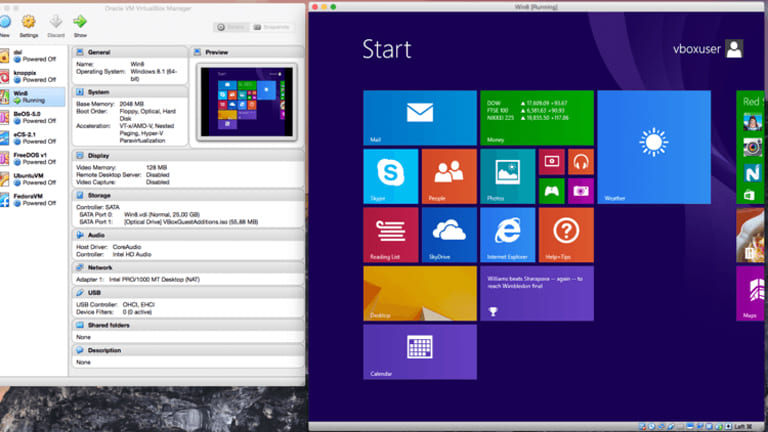Collapse the Storage section header
The height and width of the screenshot is (432, 768).
click(188, 195)
